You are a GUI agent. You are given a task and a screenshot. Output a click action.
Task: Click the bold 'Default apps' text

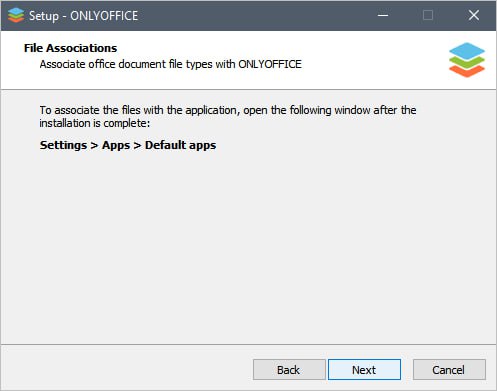point(180,145)
